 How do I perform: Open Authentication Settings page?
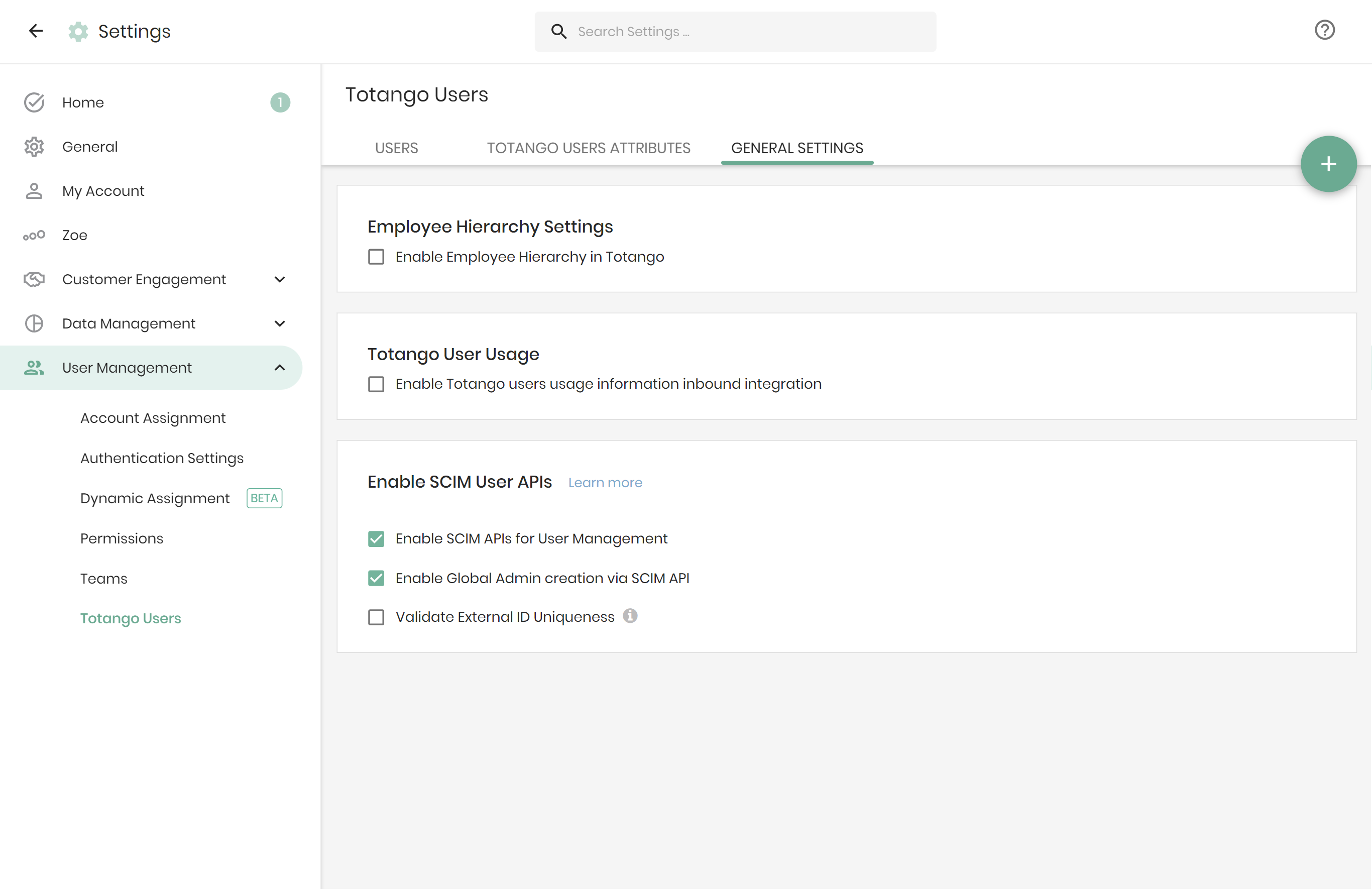[162, 458]
